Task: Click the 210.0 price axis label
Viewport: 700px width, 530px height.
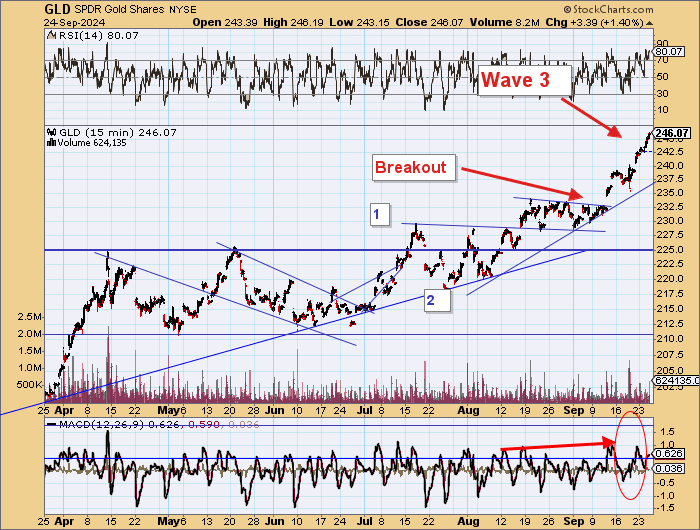Action: (x=671, y=339)
